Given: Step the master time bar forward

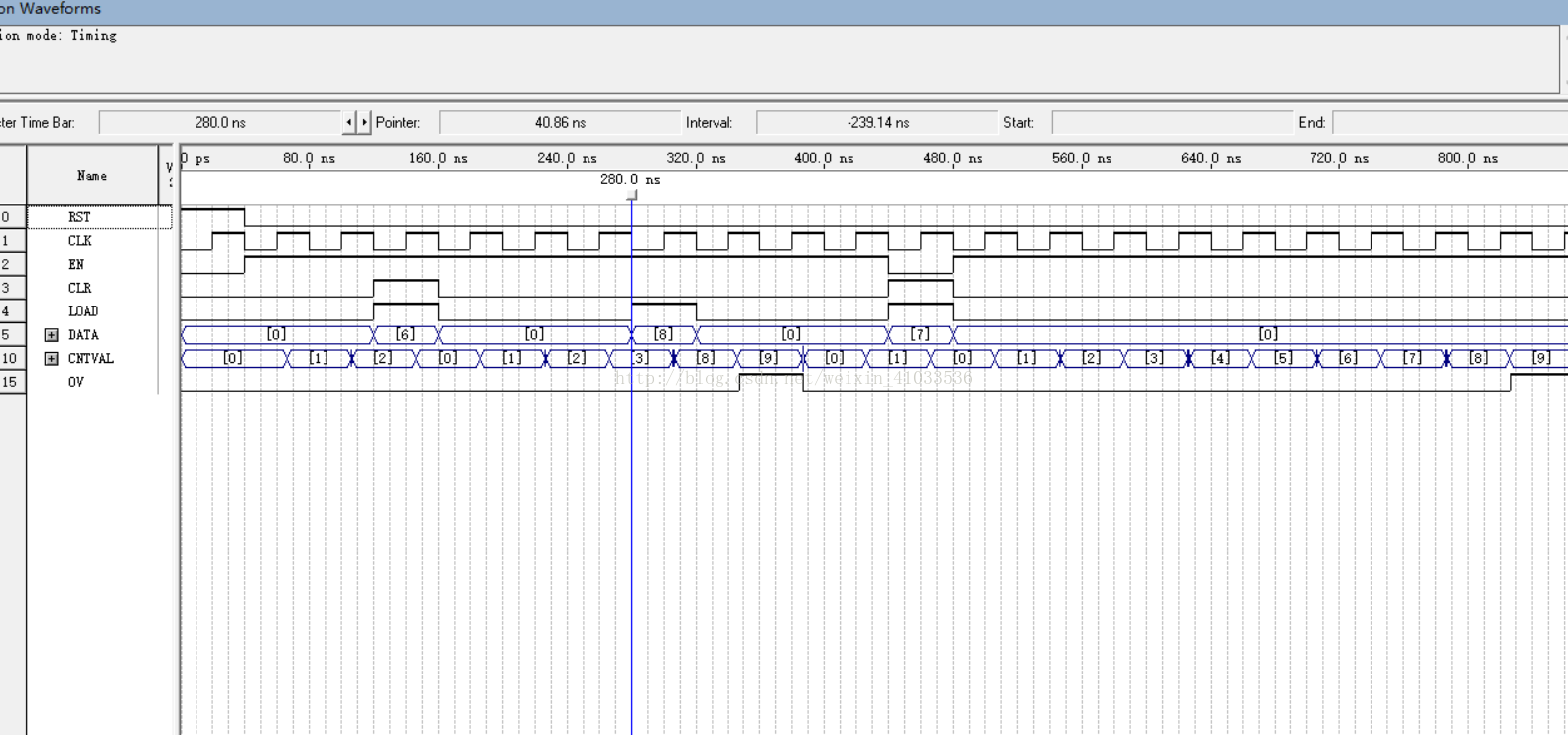Looking at the screenshot, I should [364, 122].
